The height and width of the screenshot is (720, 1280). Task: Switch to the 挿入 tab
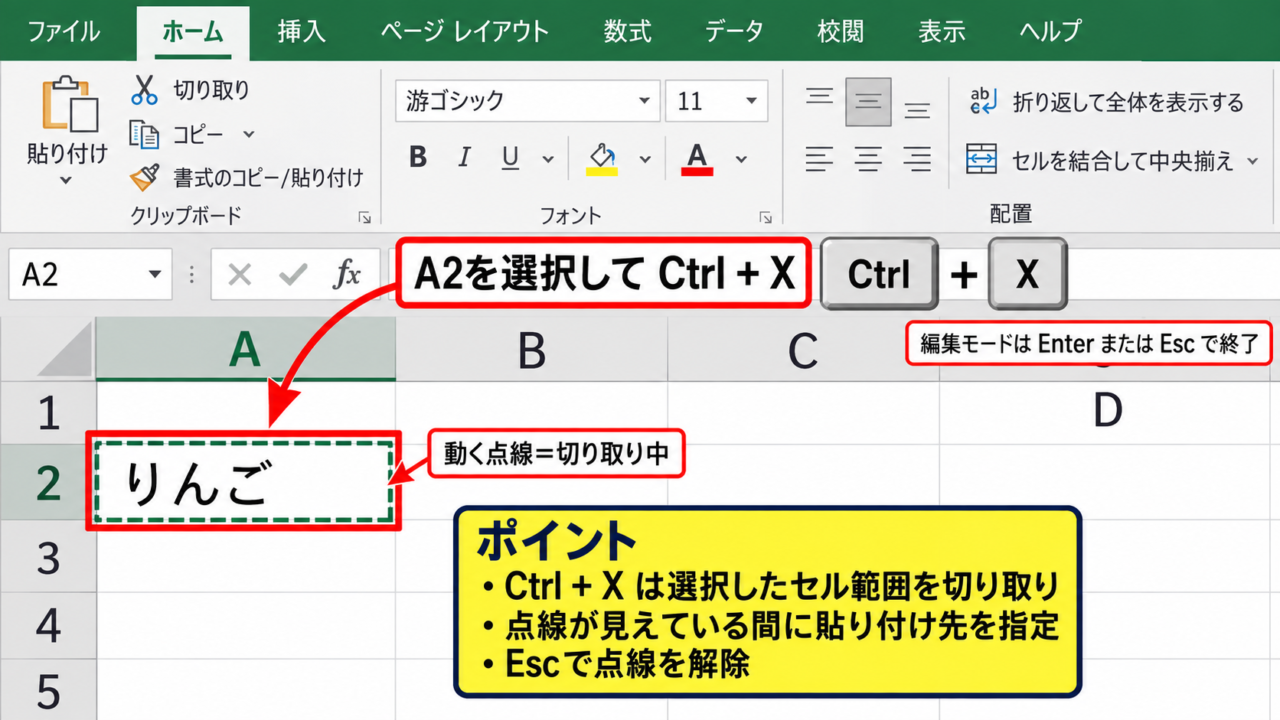pos(302,31)
